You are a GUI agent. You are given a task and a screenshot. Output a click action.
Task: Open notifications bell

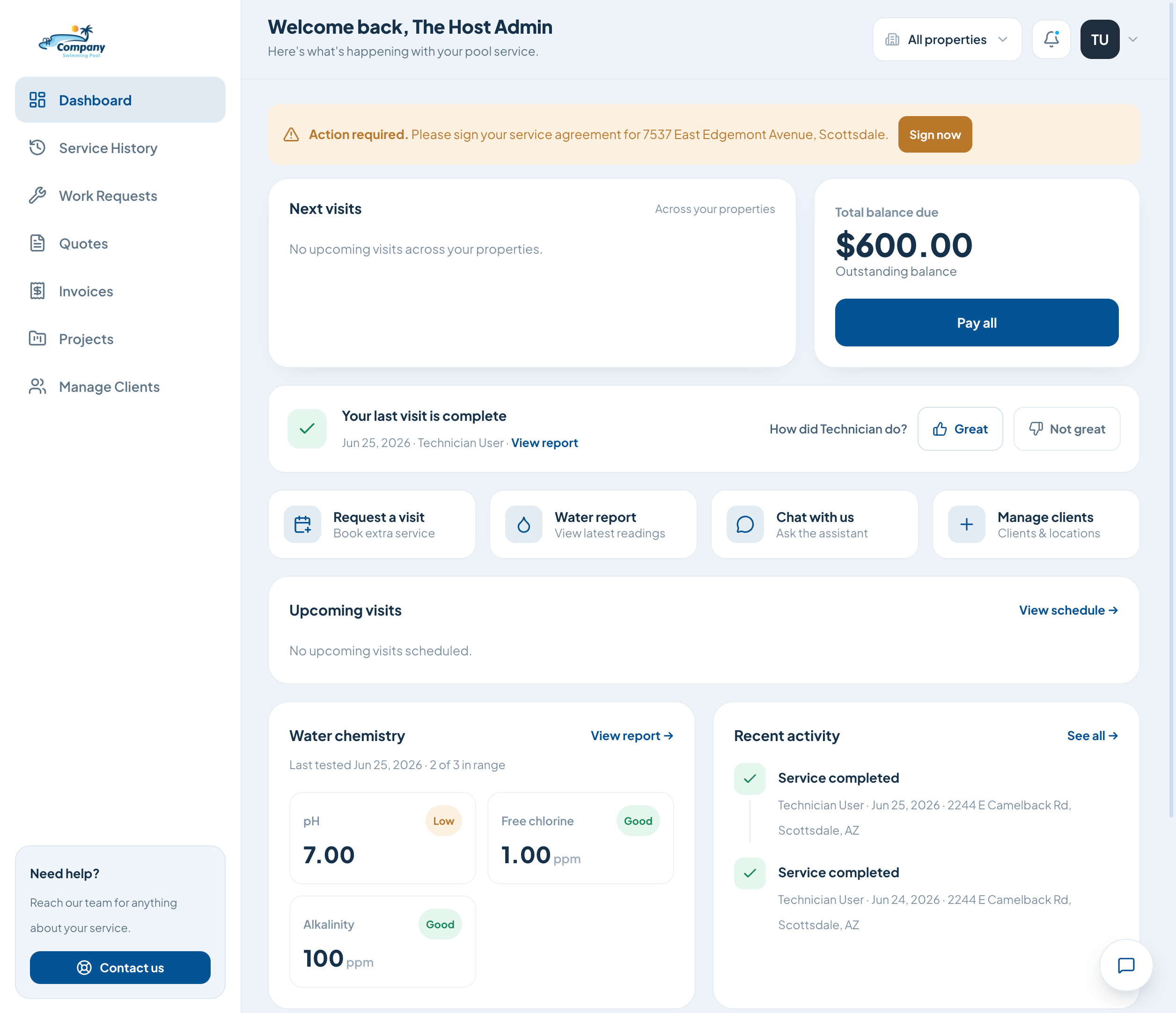1051,39
